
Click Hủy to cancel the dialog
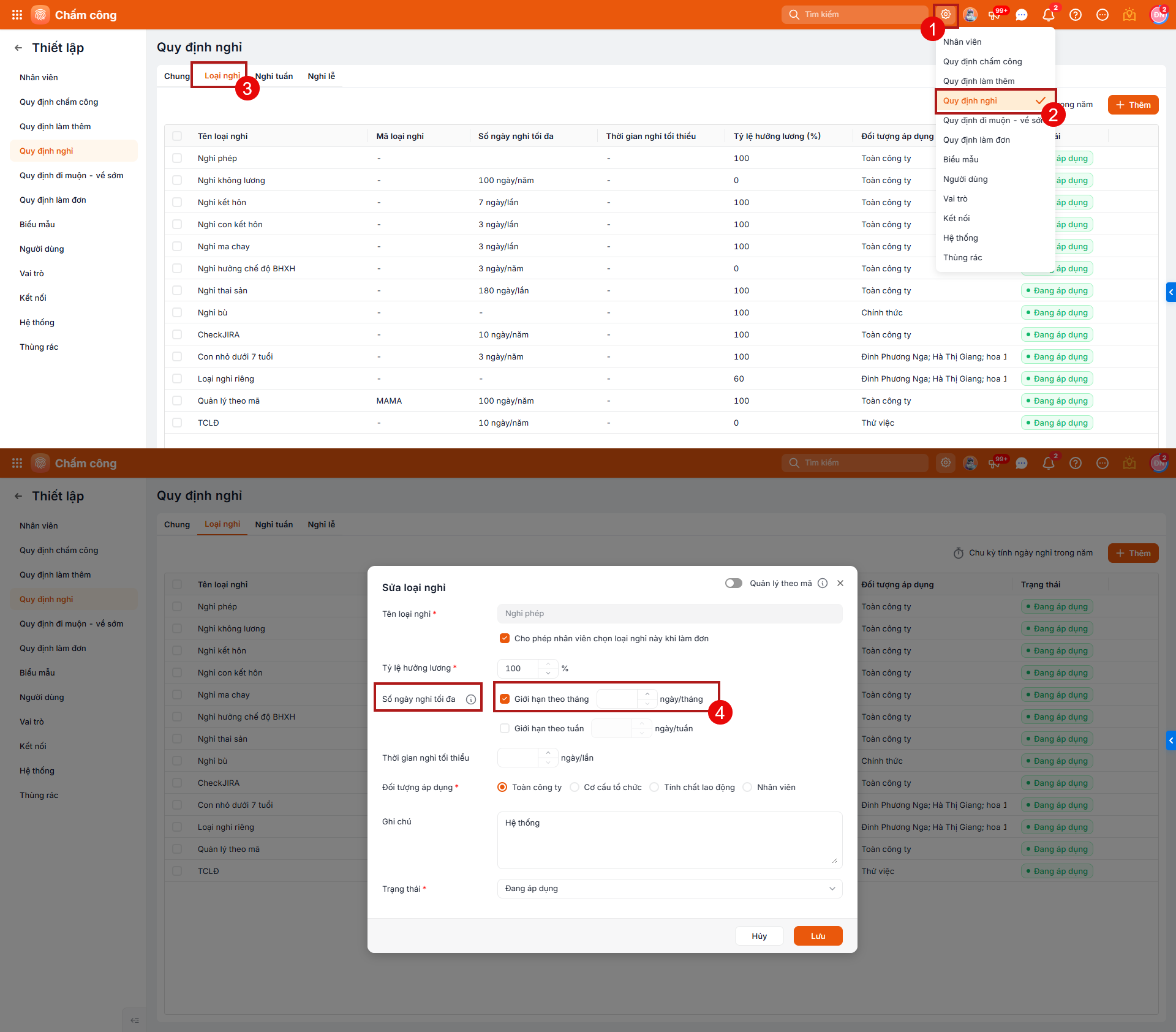coord(759,936)
